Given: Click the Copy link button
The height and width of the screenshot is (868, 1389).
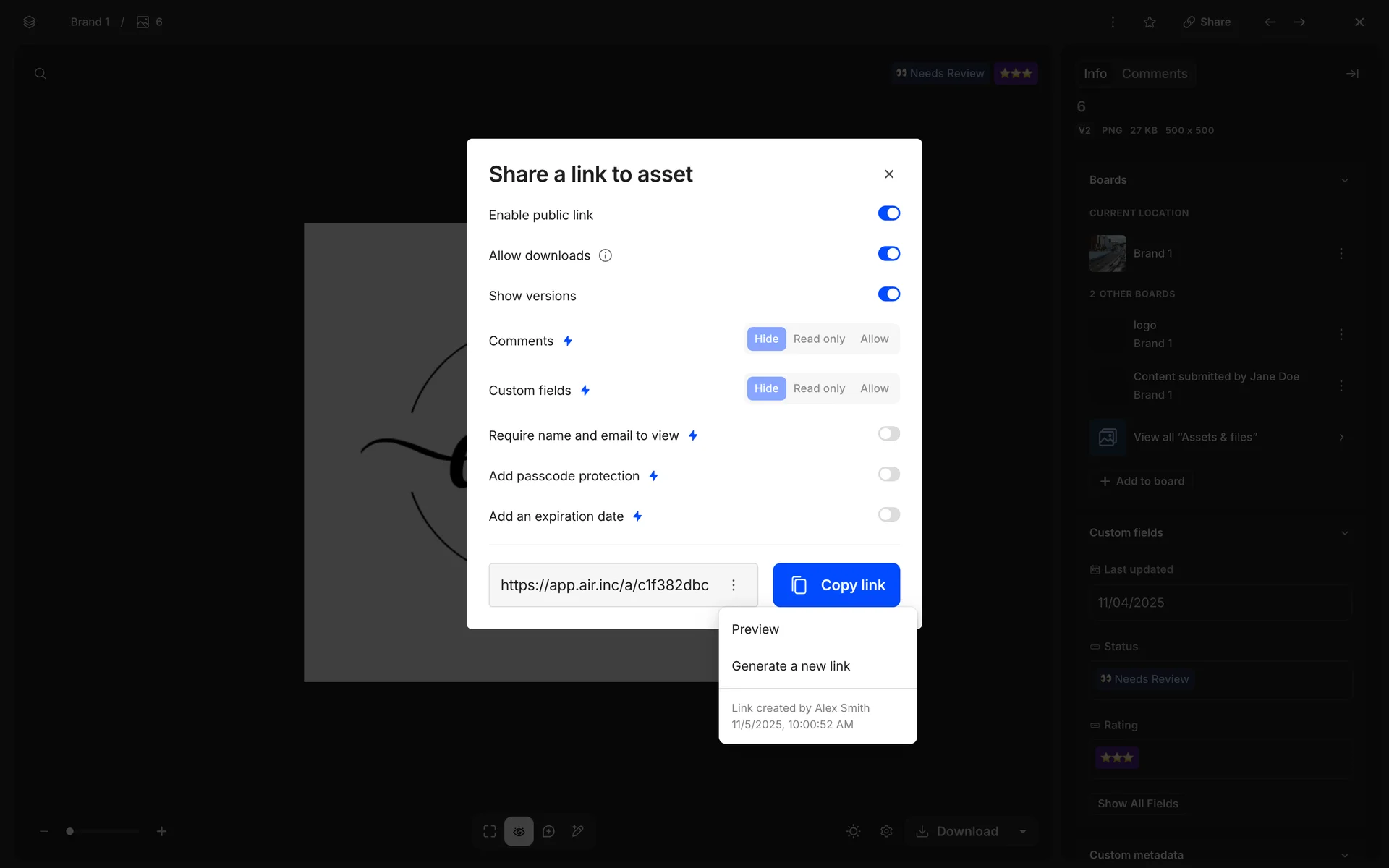Looking at the screenshot, I should pyautogui.click(x=836, y=585).
